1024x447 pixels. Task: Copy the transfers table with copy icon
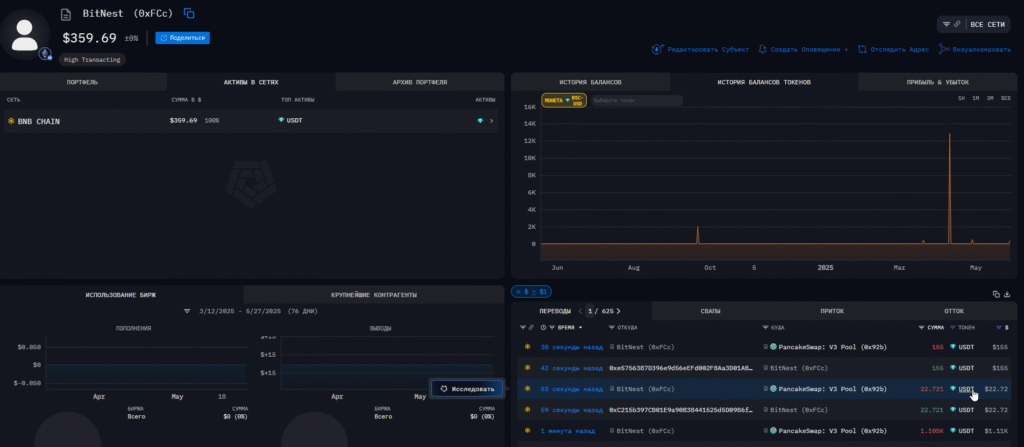click(996, 295)
